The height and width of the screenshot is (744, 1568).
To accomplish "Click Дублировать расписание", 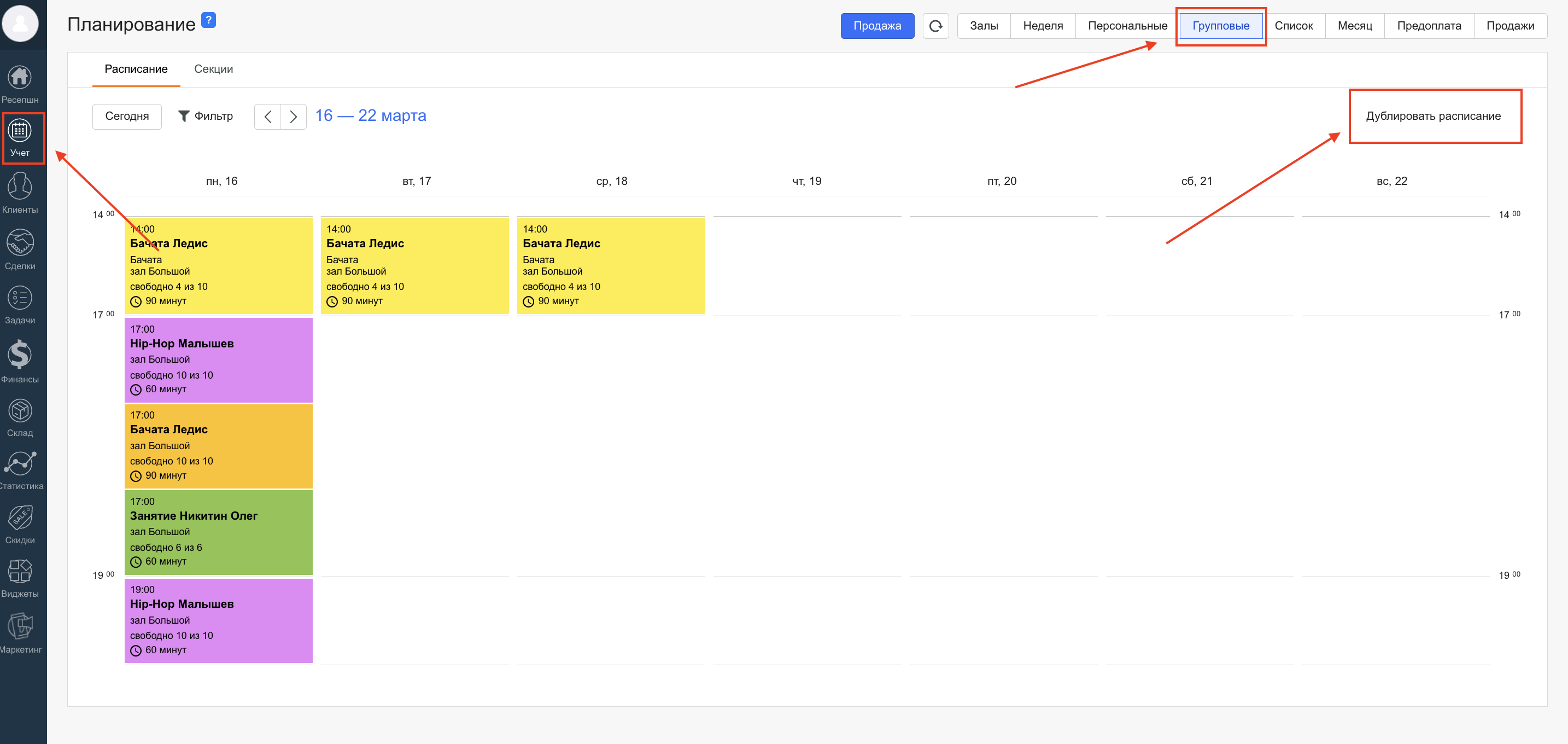I will coord(1433,115).
